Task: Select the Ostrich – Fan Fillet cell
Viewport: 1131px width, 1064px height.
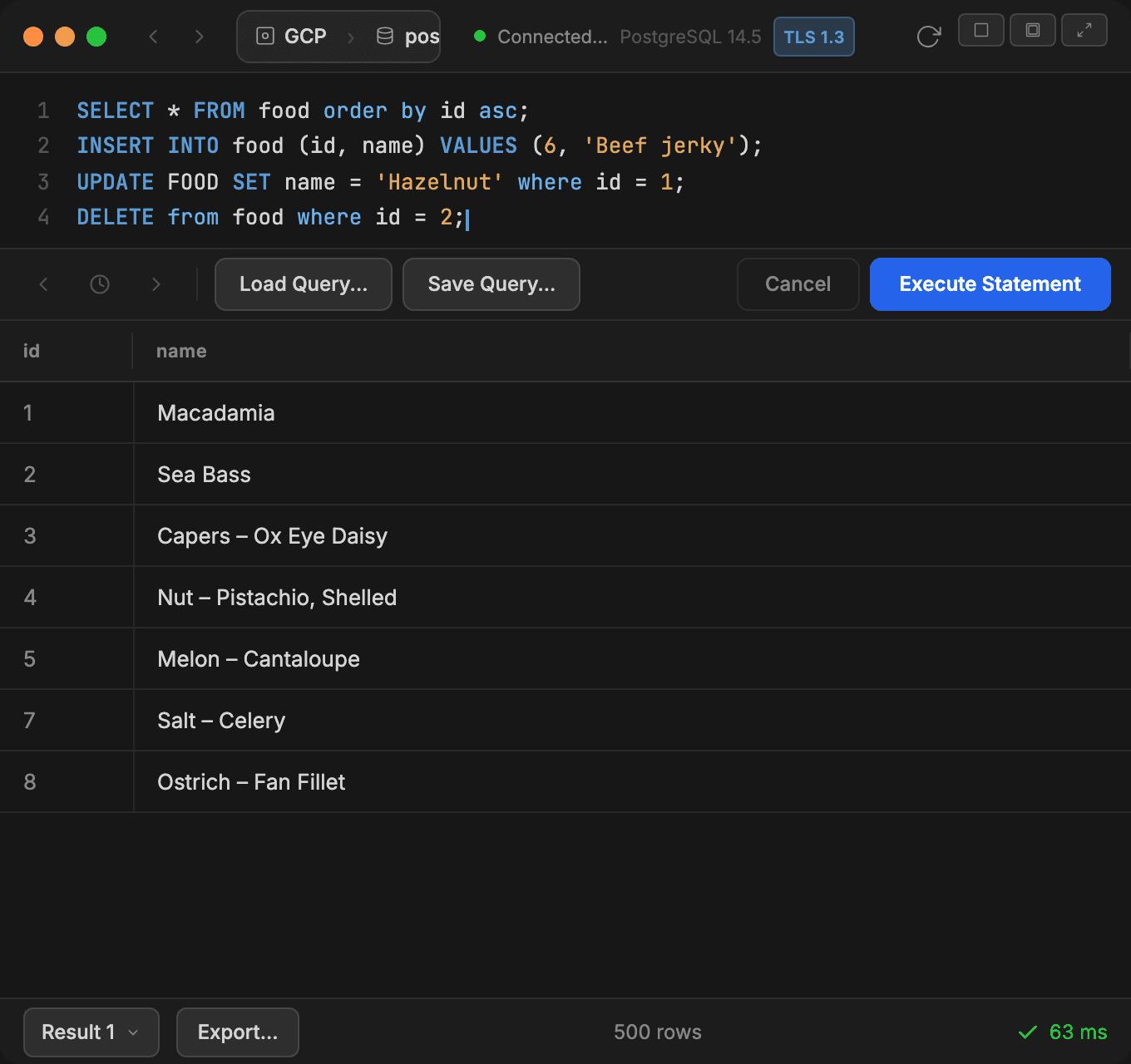Action: pos(632,782)
